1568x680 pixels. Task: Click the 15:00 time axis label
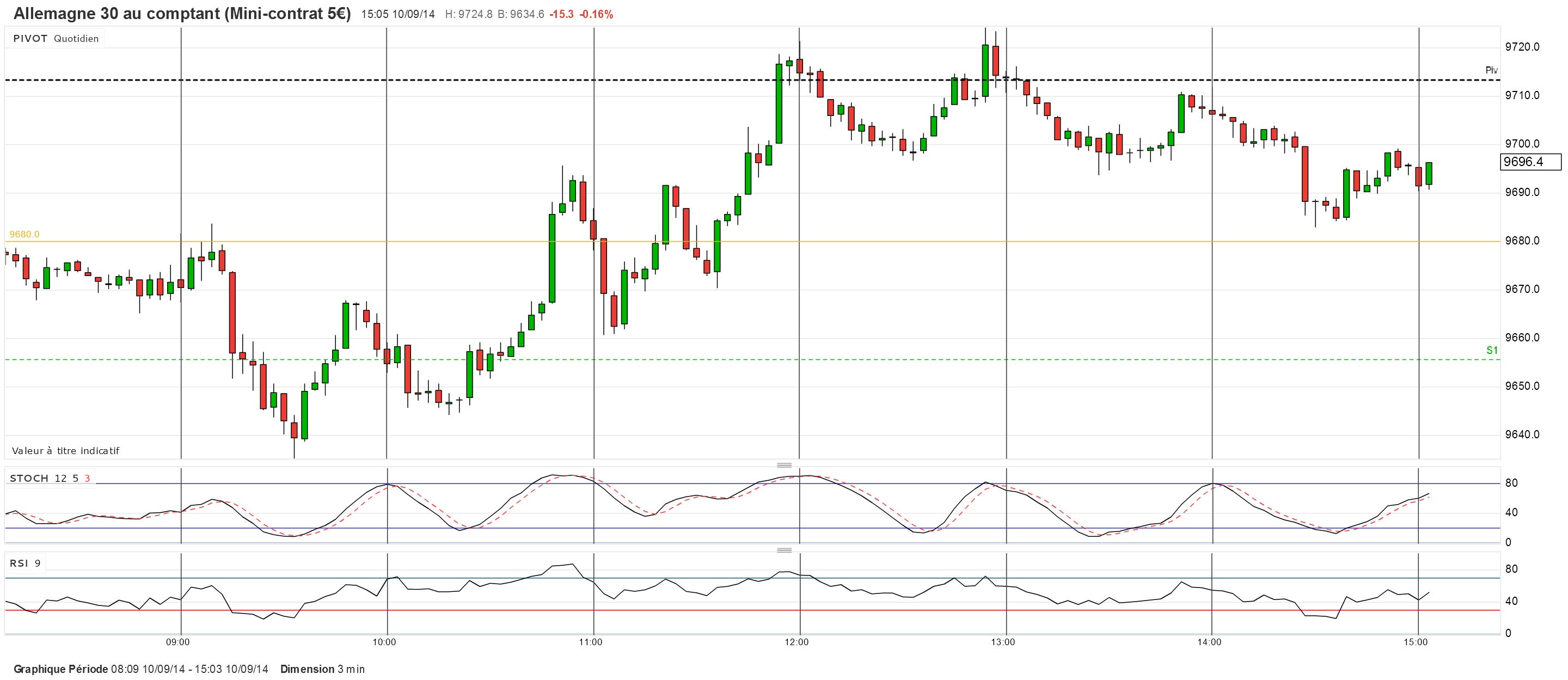(x=1417, y=642)
